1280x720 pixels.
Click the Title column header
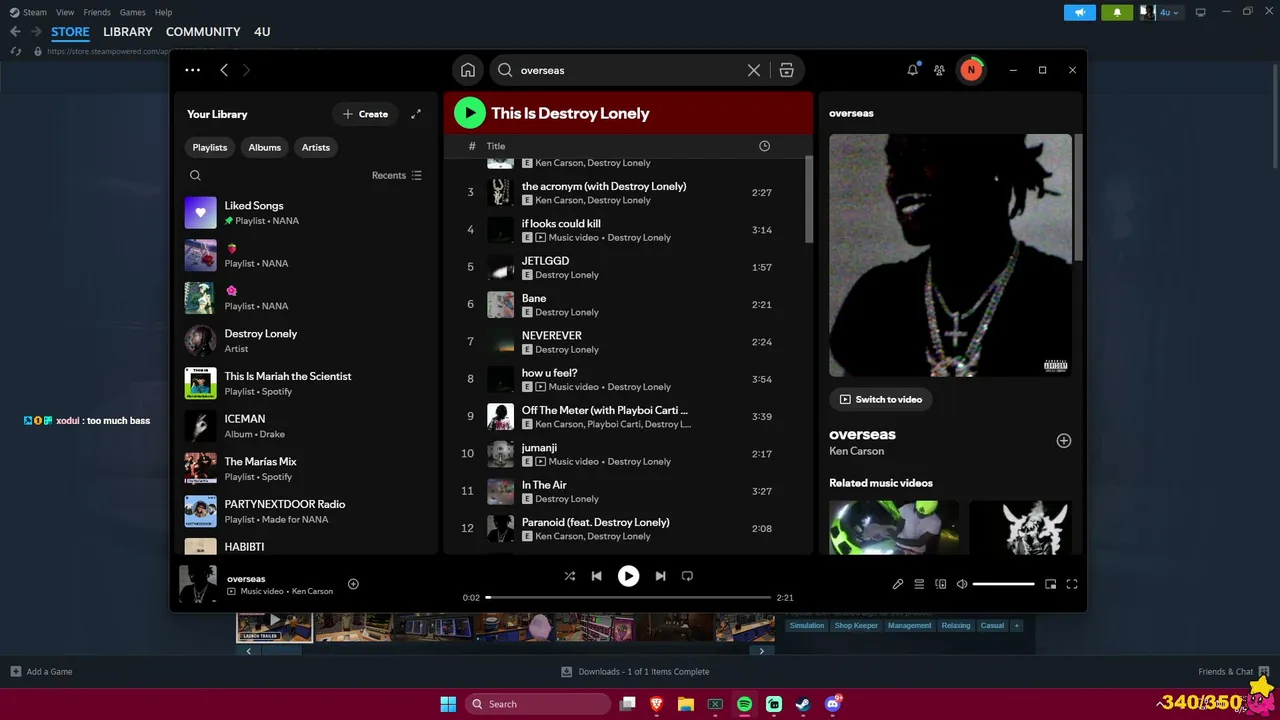[x=496, y=146]
